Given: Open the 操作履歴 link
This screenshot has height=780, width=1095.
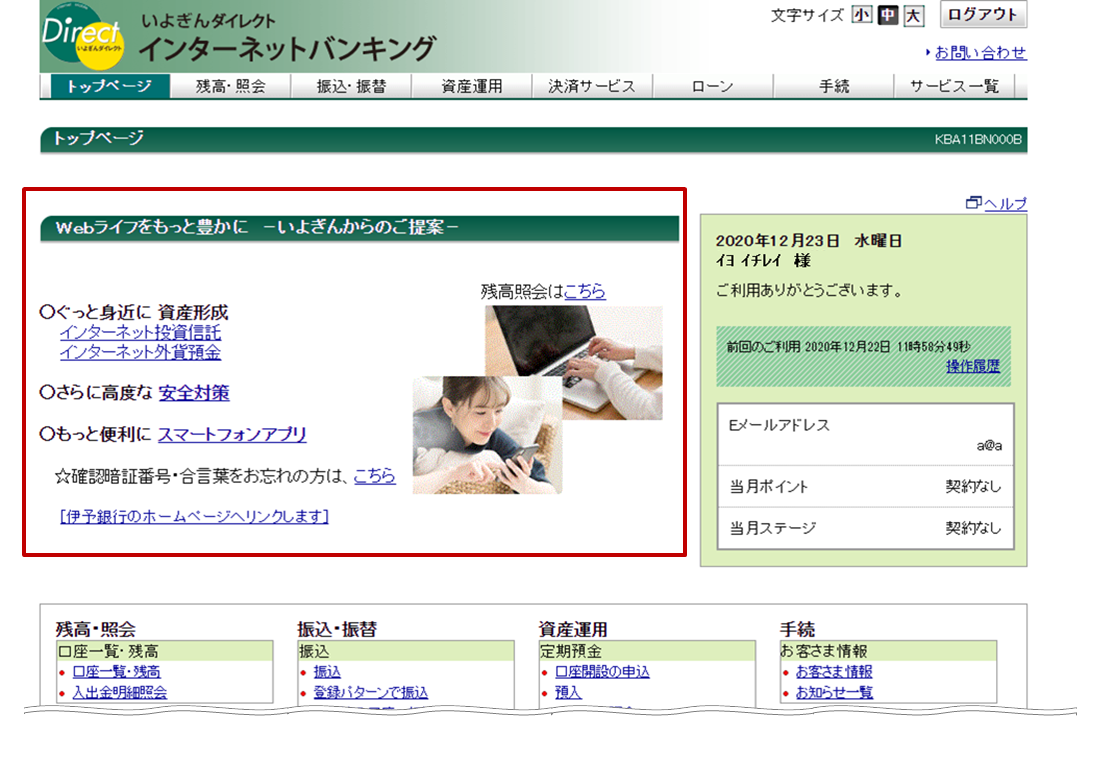Looking at the screenshot, I should [x=973, y=366].
